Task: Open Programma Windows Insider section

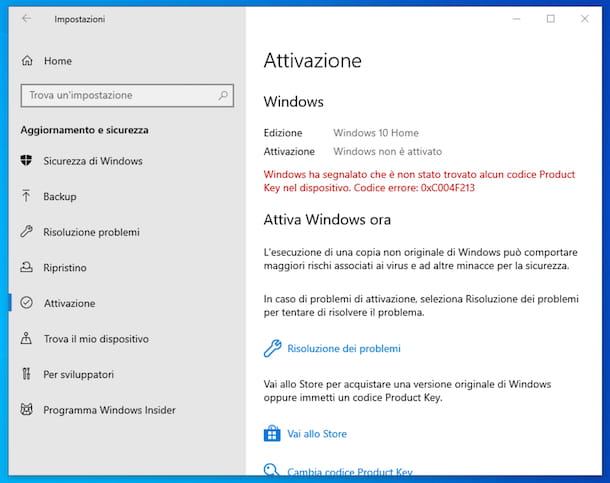Action: [109, 410]
